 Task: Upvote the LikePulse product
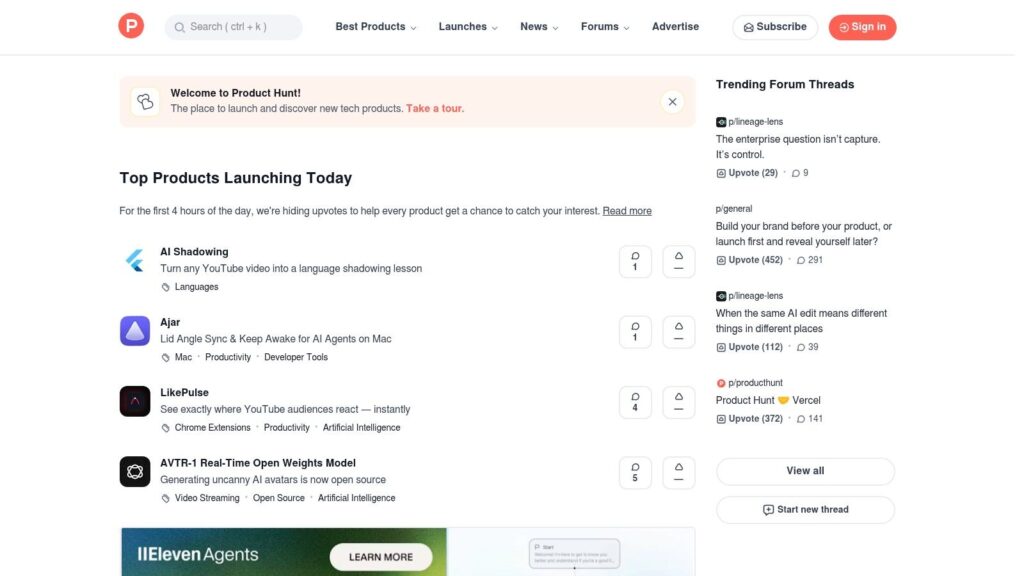coord(679,402)
